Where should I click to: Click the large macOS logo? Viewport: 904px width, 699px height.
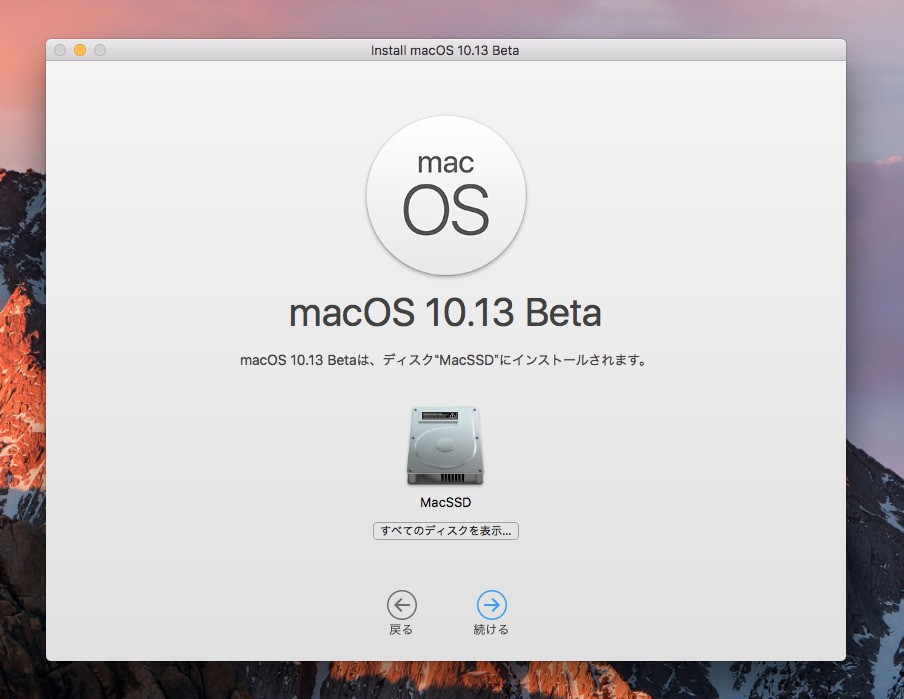[446, 196]
